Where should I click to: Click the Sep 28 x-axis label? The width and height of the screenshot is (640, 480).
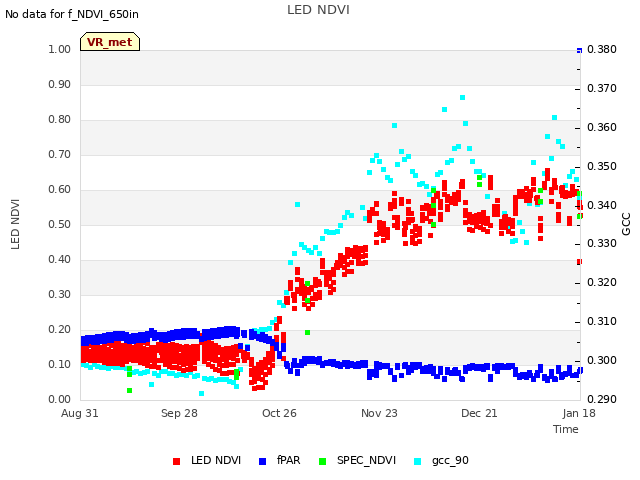coord(179,413)
